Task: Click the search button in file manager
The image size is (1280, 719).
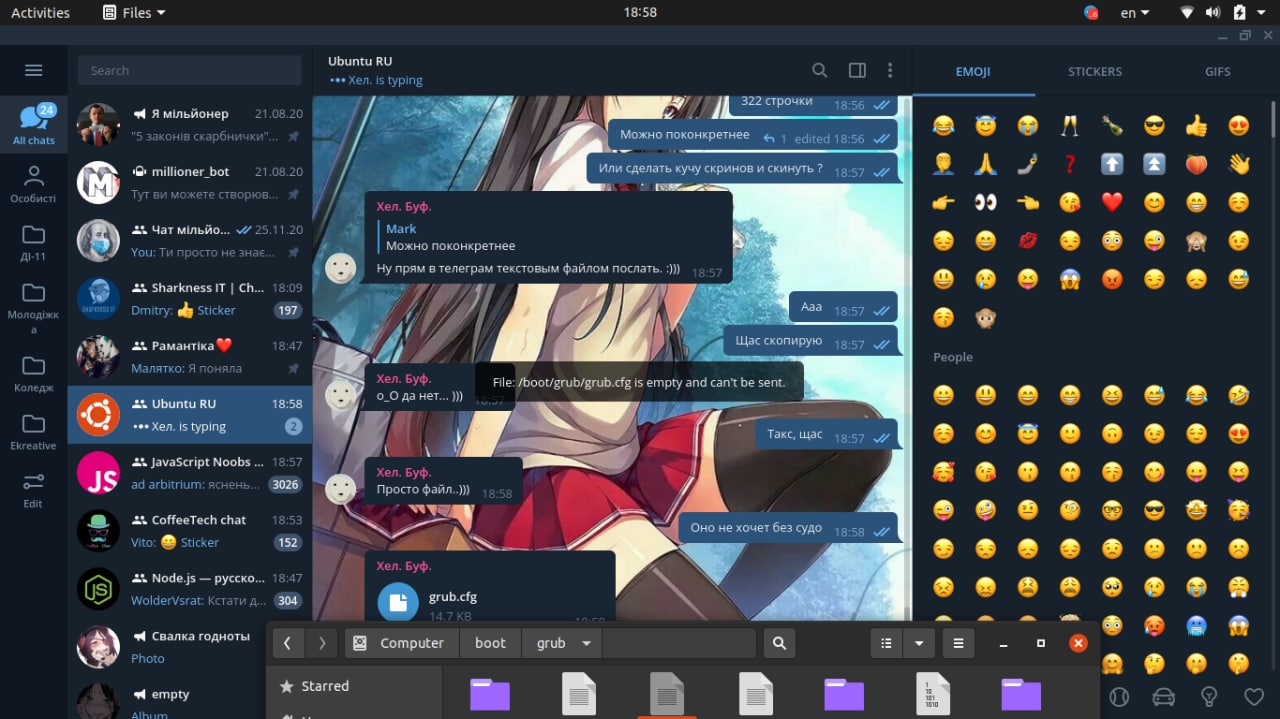Action: [779, 643]
